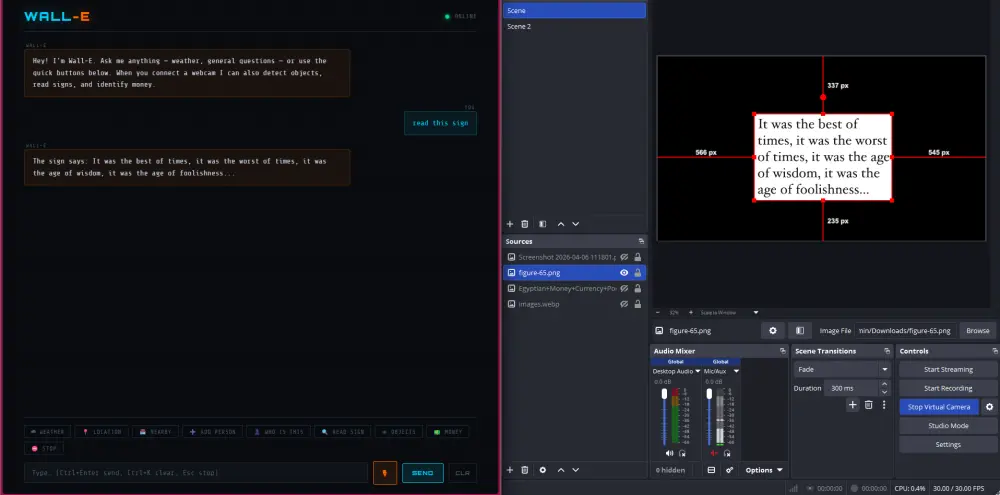Zoom out the preview with minus icon
The image size is (1000, 495).
tap(658, 313)
